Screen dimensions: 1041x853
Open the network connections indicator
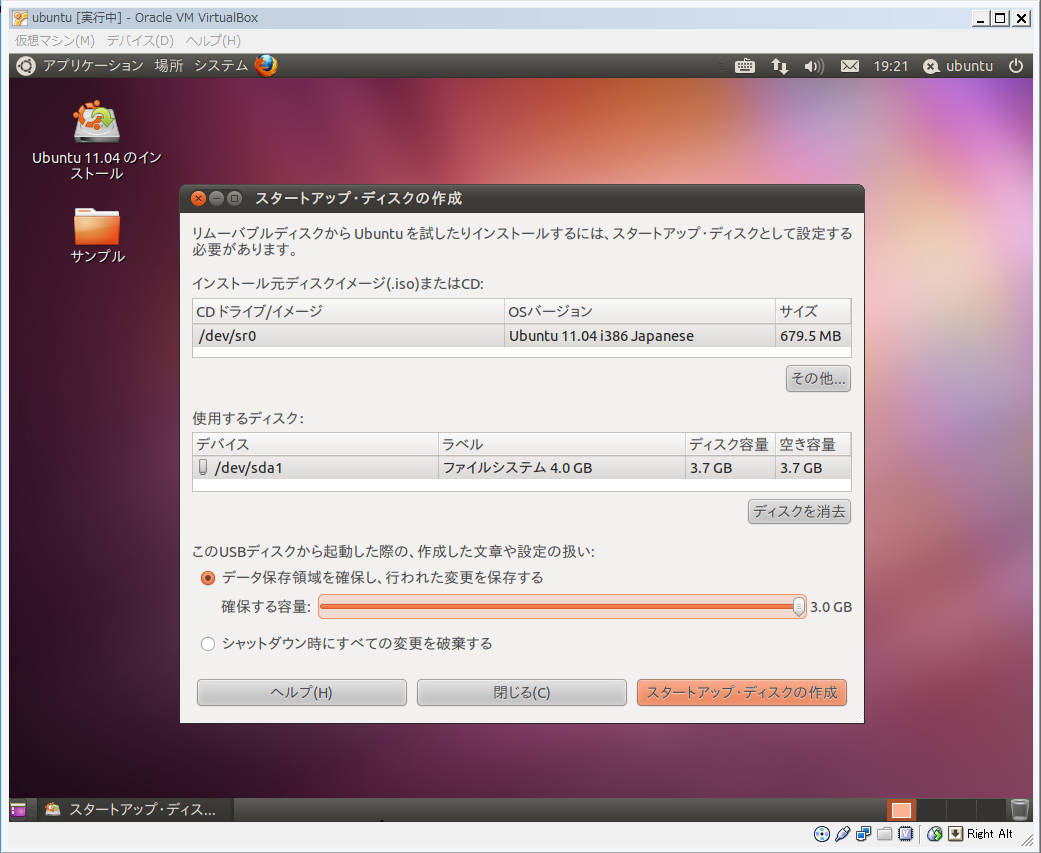[780, 66]
